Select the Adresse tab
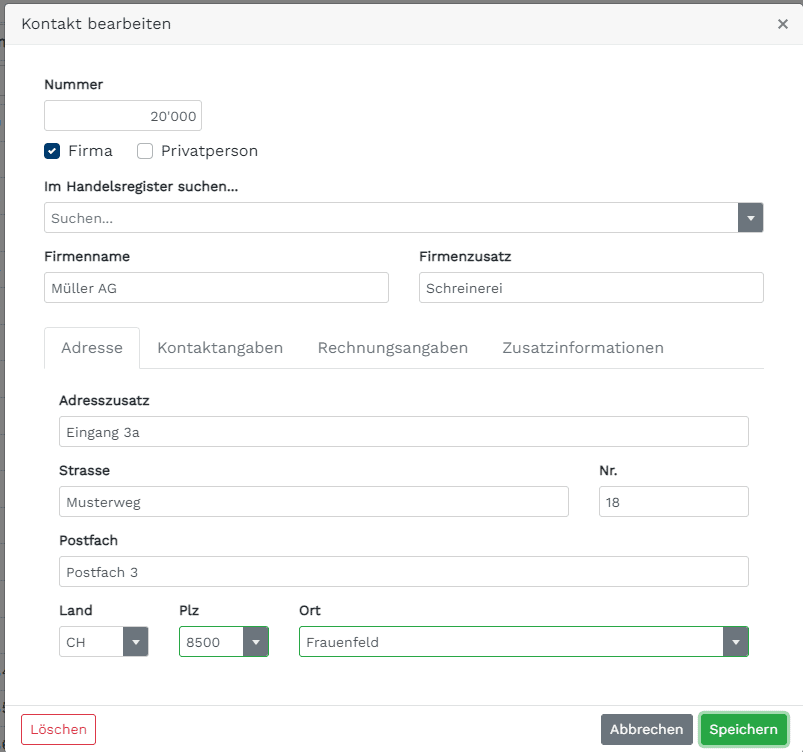The image size is (803, 752). pyautogui.click(x=92, y=348)
